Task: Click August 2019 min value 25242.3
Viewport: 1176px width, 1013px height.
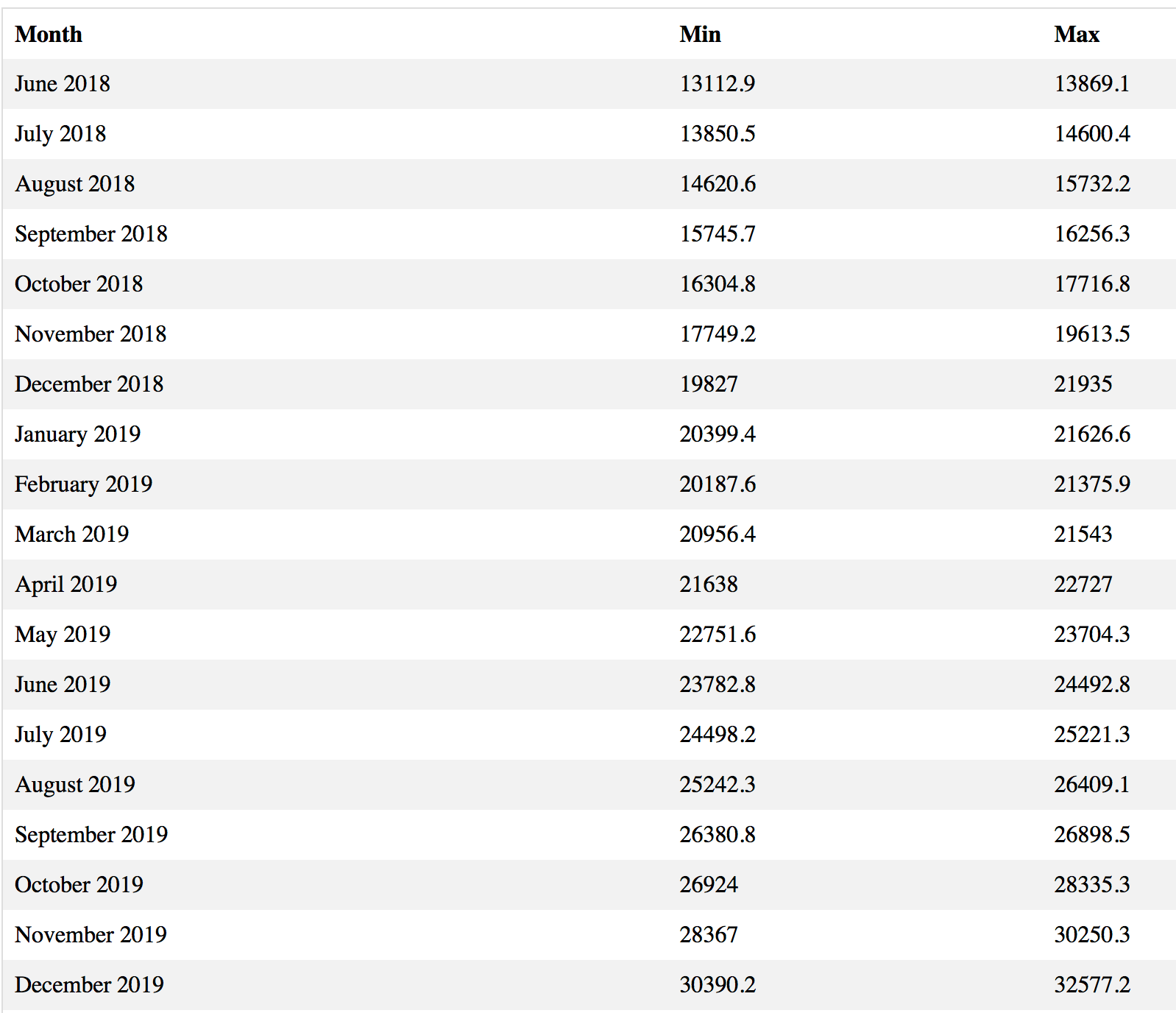Action: (x=718, y=785)
